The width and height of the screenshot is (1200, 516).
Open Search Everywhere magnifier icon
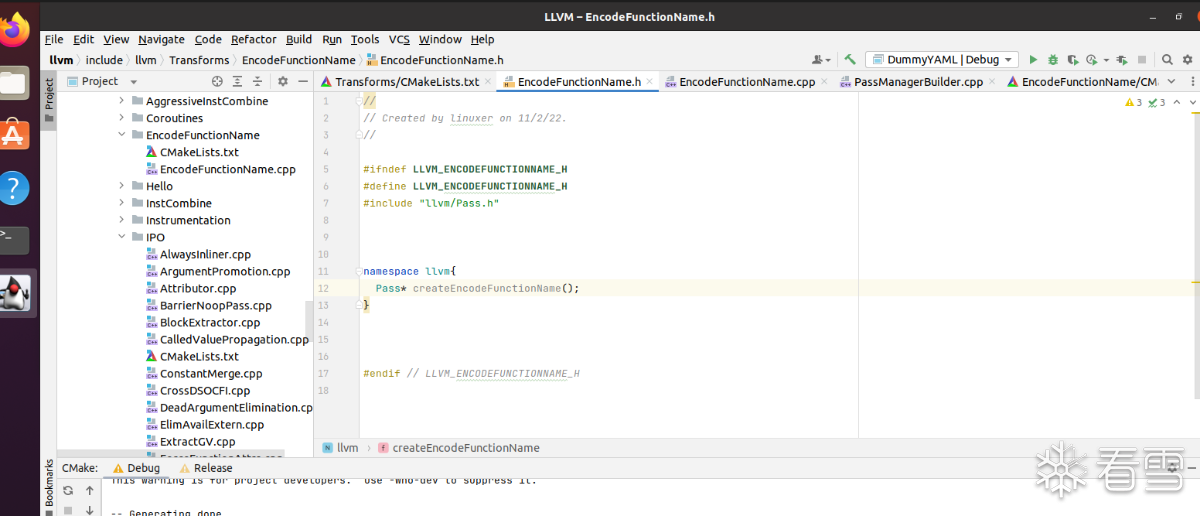pyautogui.click(x=1167, y=60)
